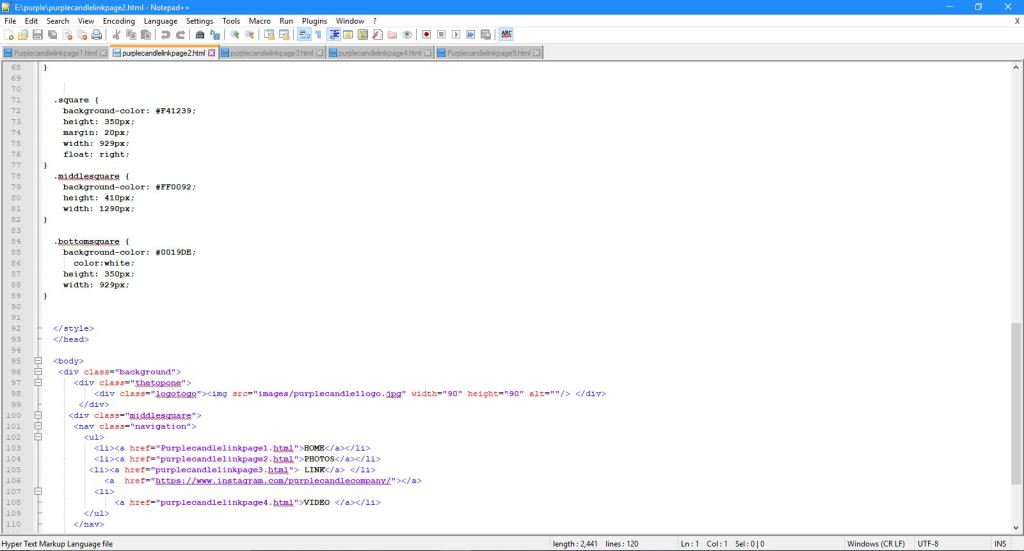Click the Zoom In toolbar icon
This screenshot has height=551, width=1024.
click(235, 34)
